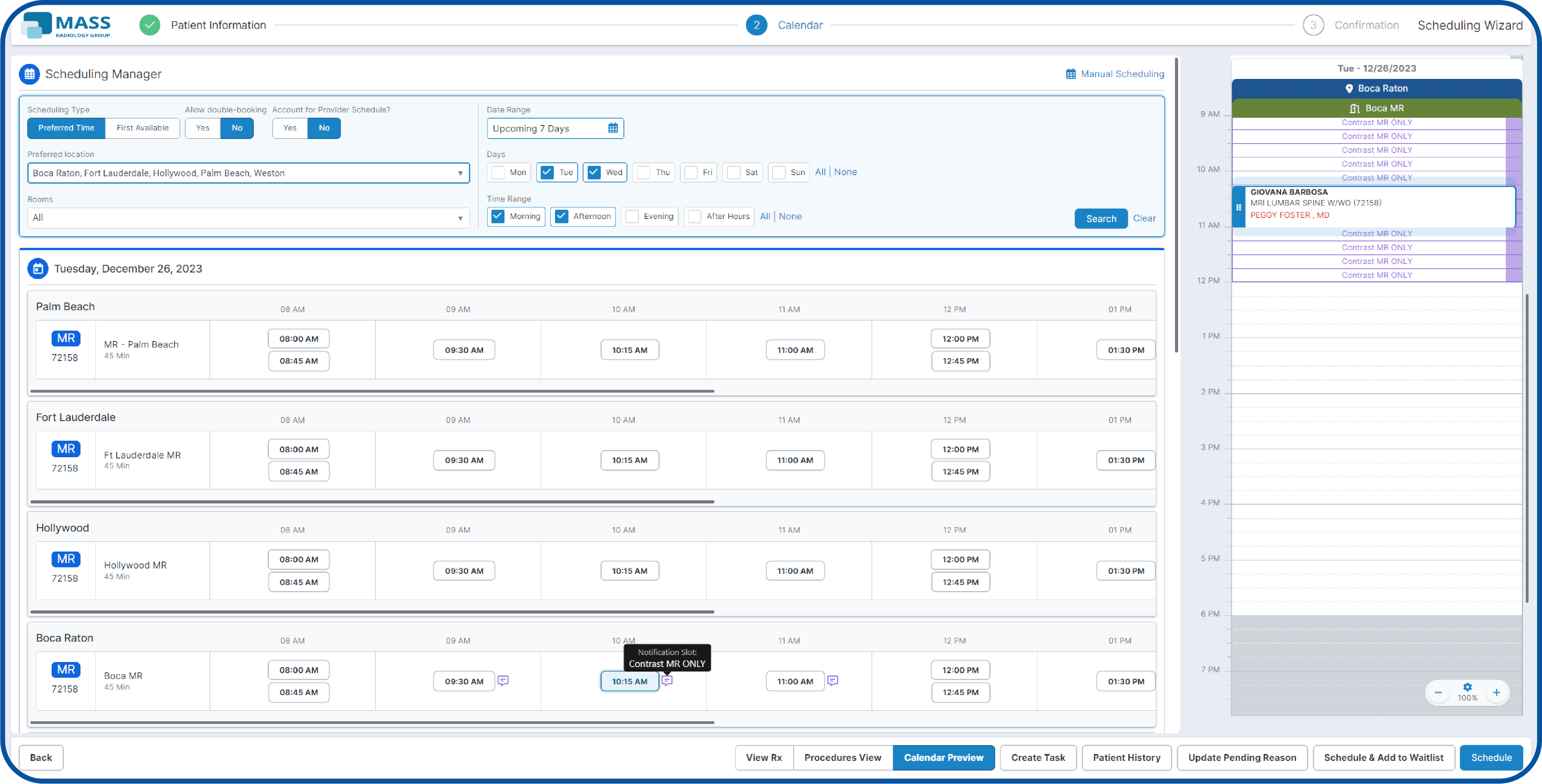Click the MASS Radiology Group logo

(x=66, y=25)
